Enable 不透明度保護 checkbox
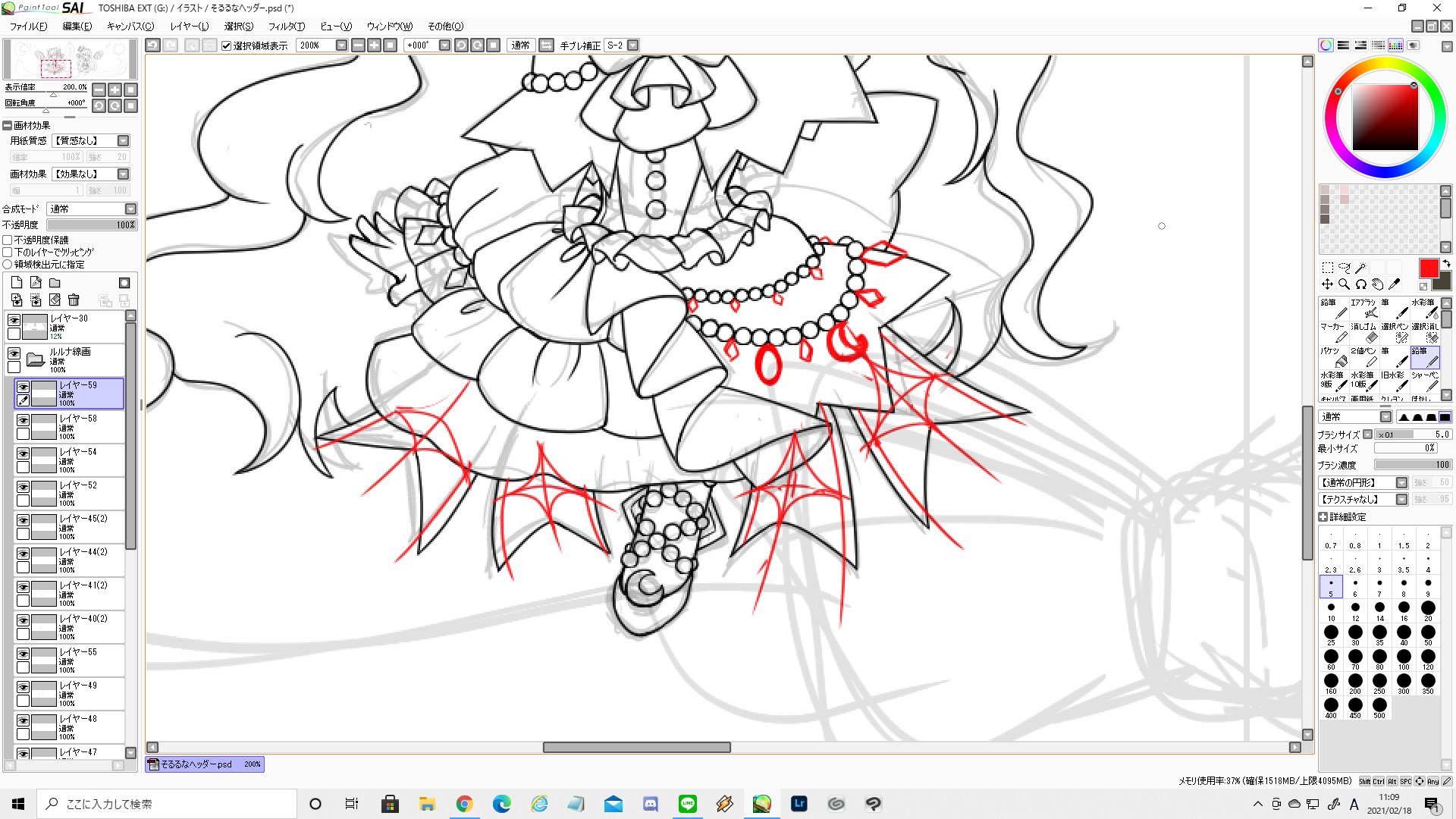Viewport: 1456px width, 819px height. [8, 240]
